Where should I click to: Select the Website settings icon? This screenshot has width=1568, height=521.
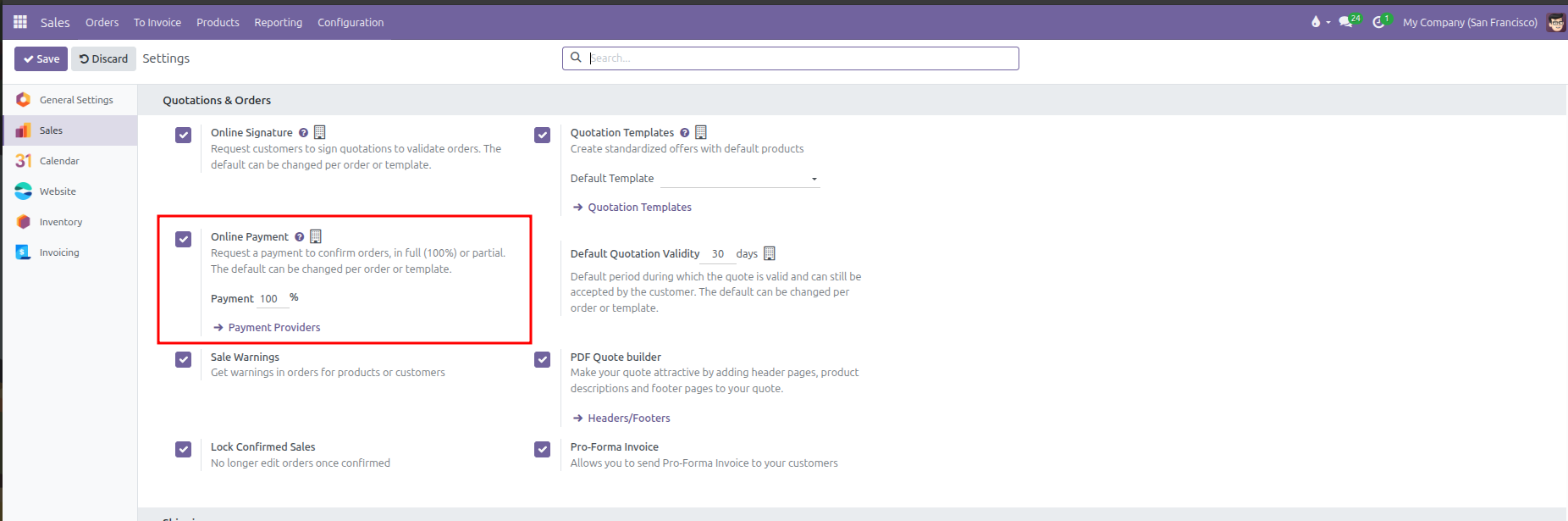[x=24, y=191]
